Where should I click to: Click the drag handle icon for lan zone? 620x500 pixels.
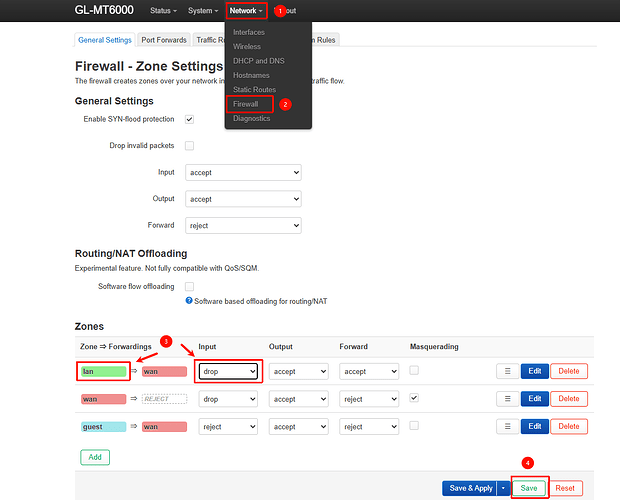click(x=507, y=371)
